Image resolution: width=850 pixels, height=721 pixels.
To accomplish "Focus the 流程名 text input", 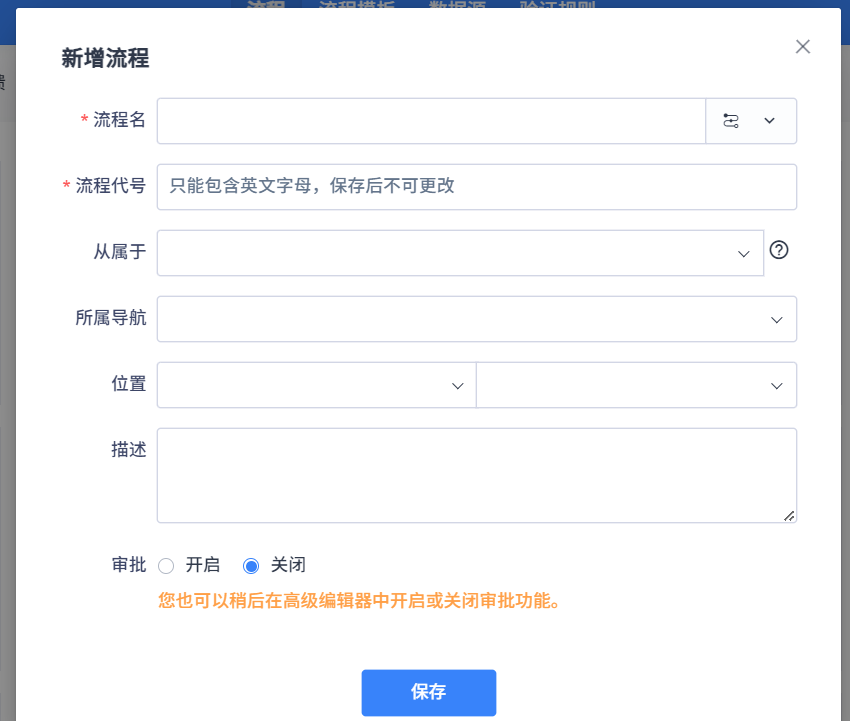I will coord(431,121).
